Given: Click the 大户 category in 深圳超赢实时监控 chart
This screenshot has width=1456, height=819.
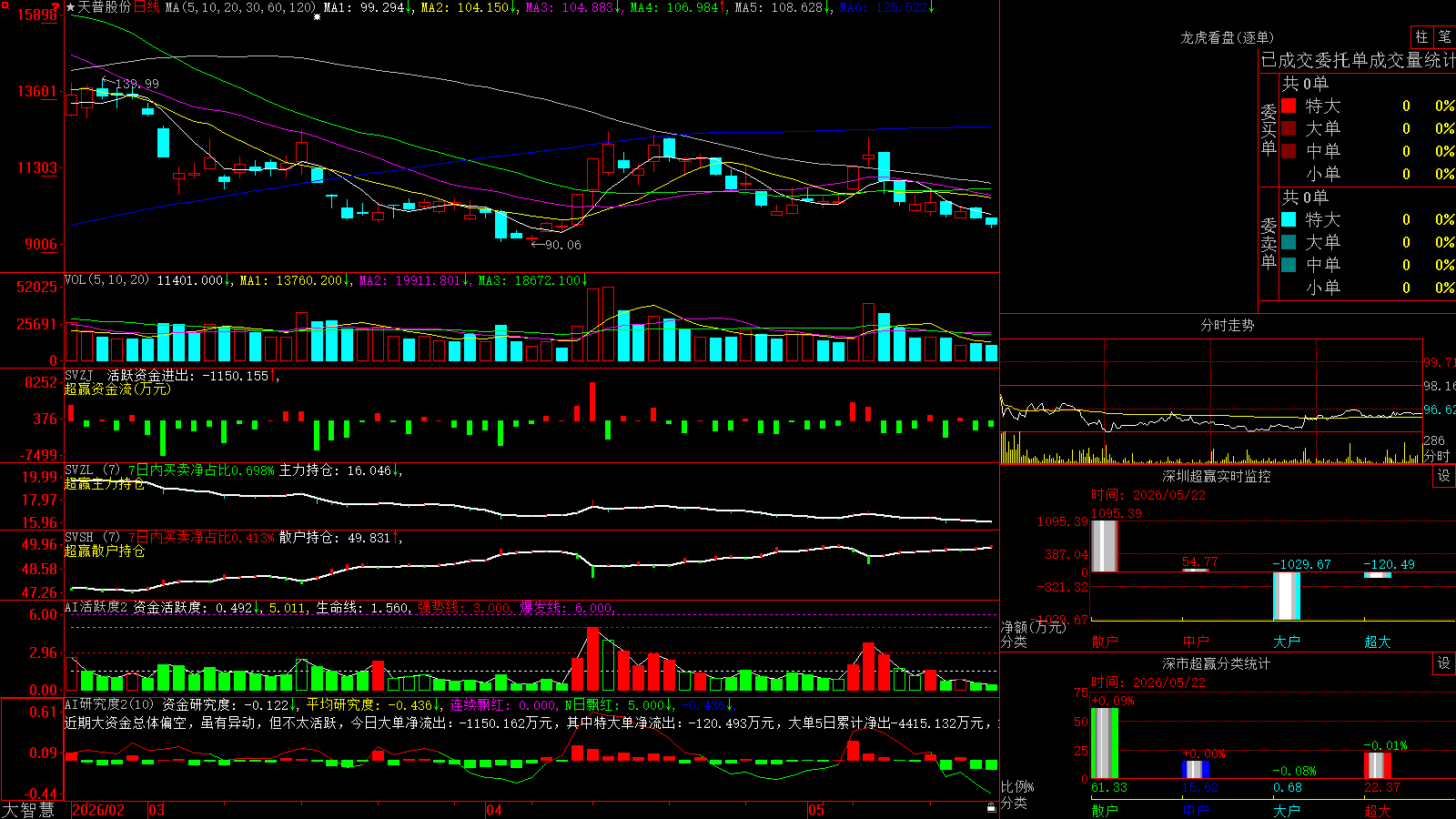Looking at the screenshot, I should click(x=1286, y=642).
